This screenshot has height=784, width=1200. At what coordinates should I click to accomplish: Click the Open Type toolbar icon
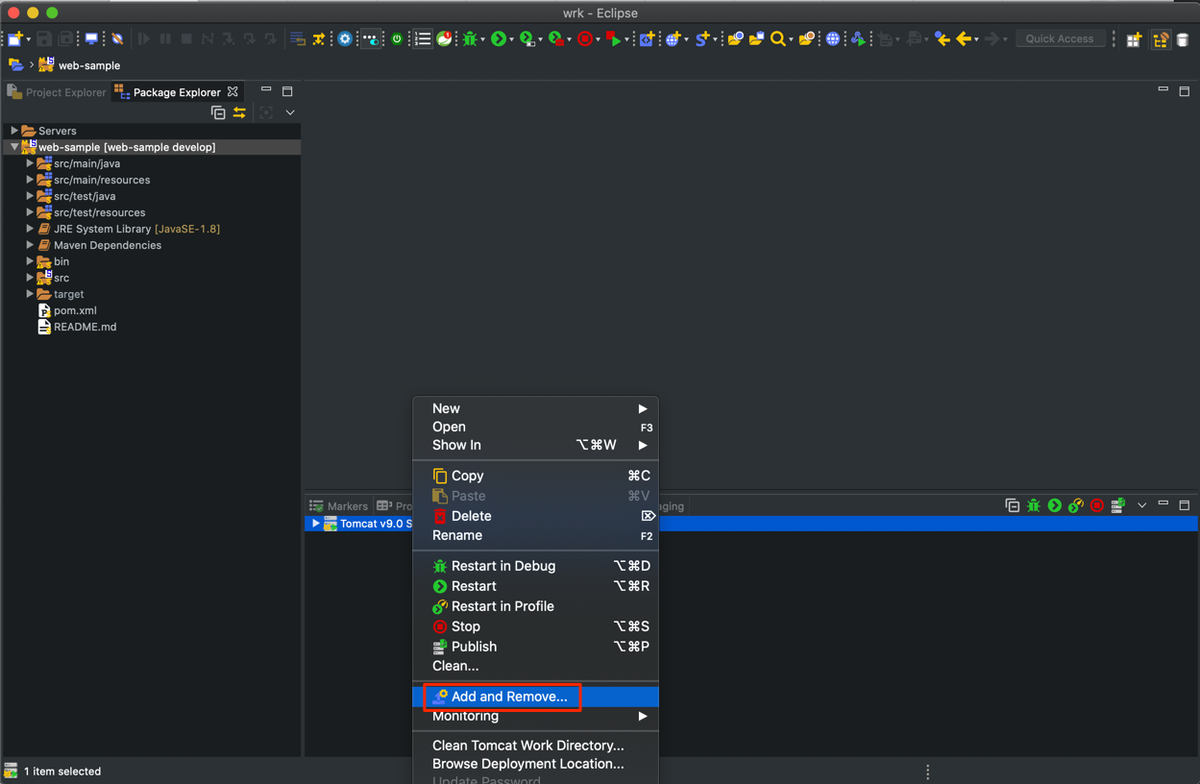click(x=735, y=39)
